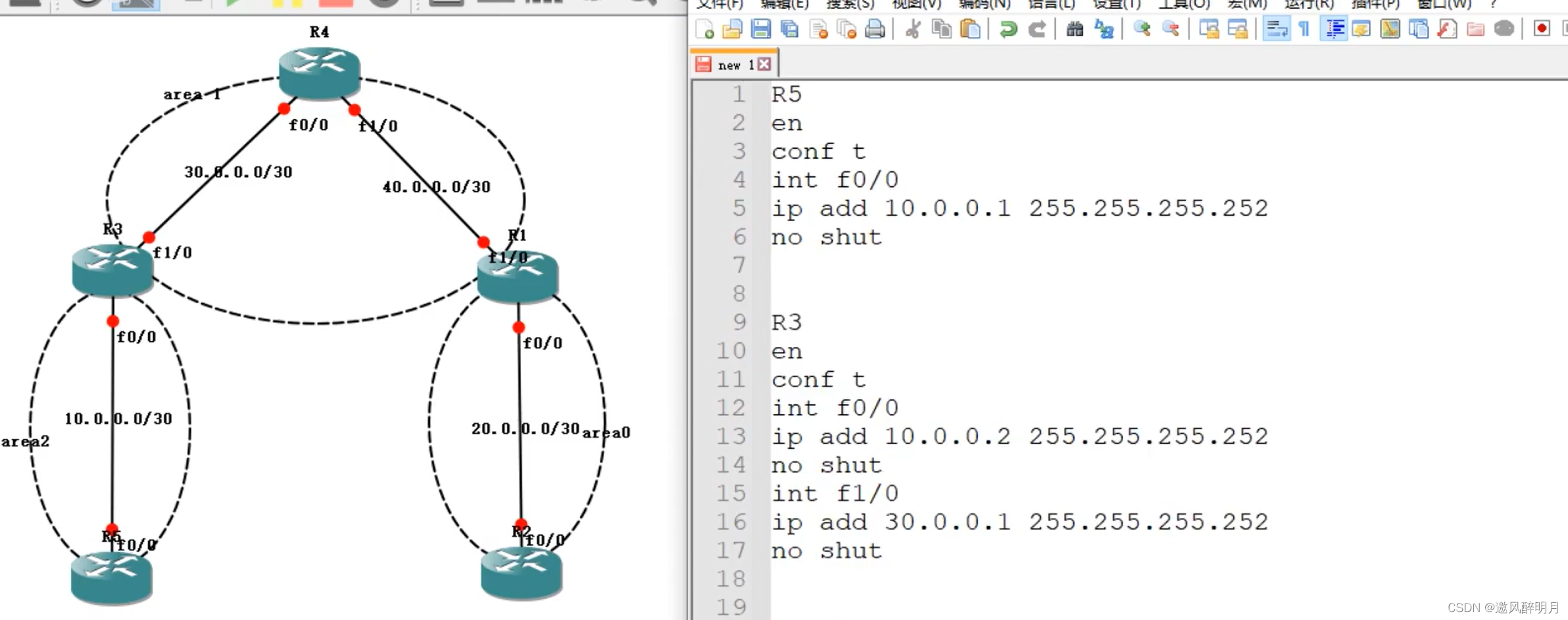Toggle word wrap in the toolbar
Viewport: 1568px width, 620px height.
tap(1277, 29)
